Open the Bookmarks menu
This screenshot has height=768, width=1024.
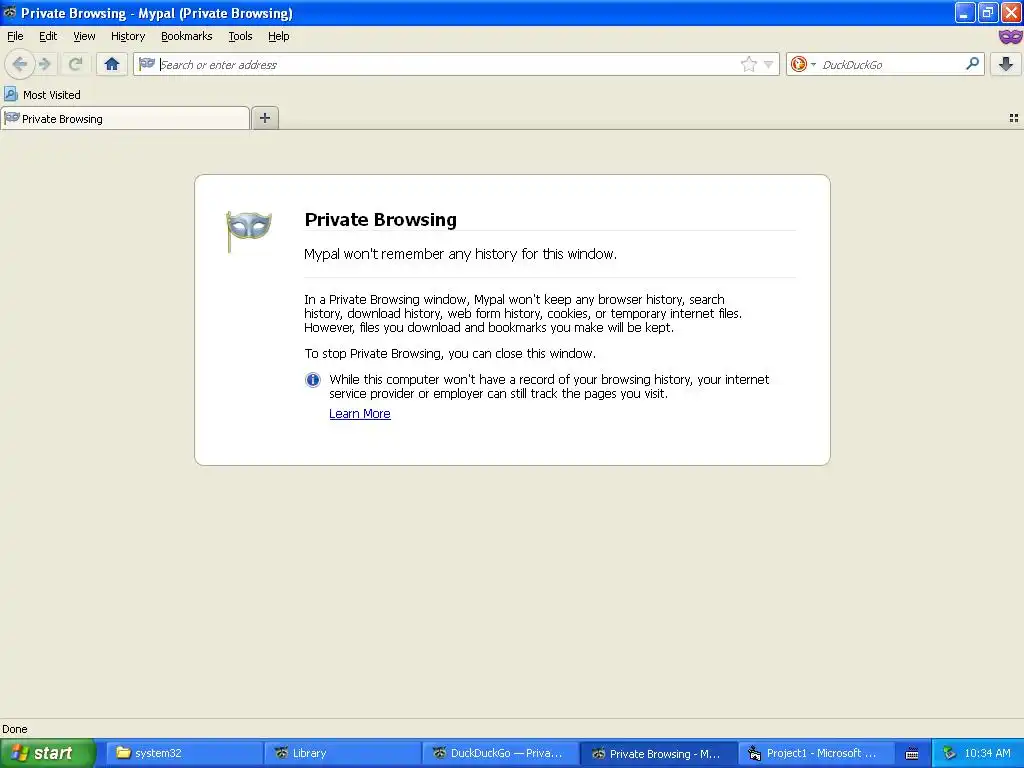tap(186, 36)
